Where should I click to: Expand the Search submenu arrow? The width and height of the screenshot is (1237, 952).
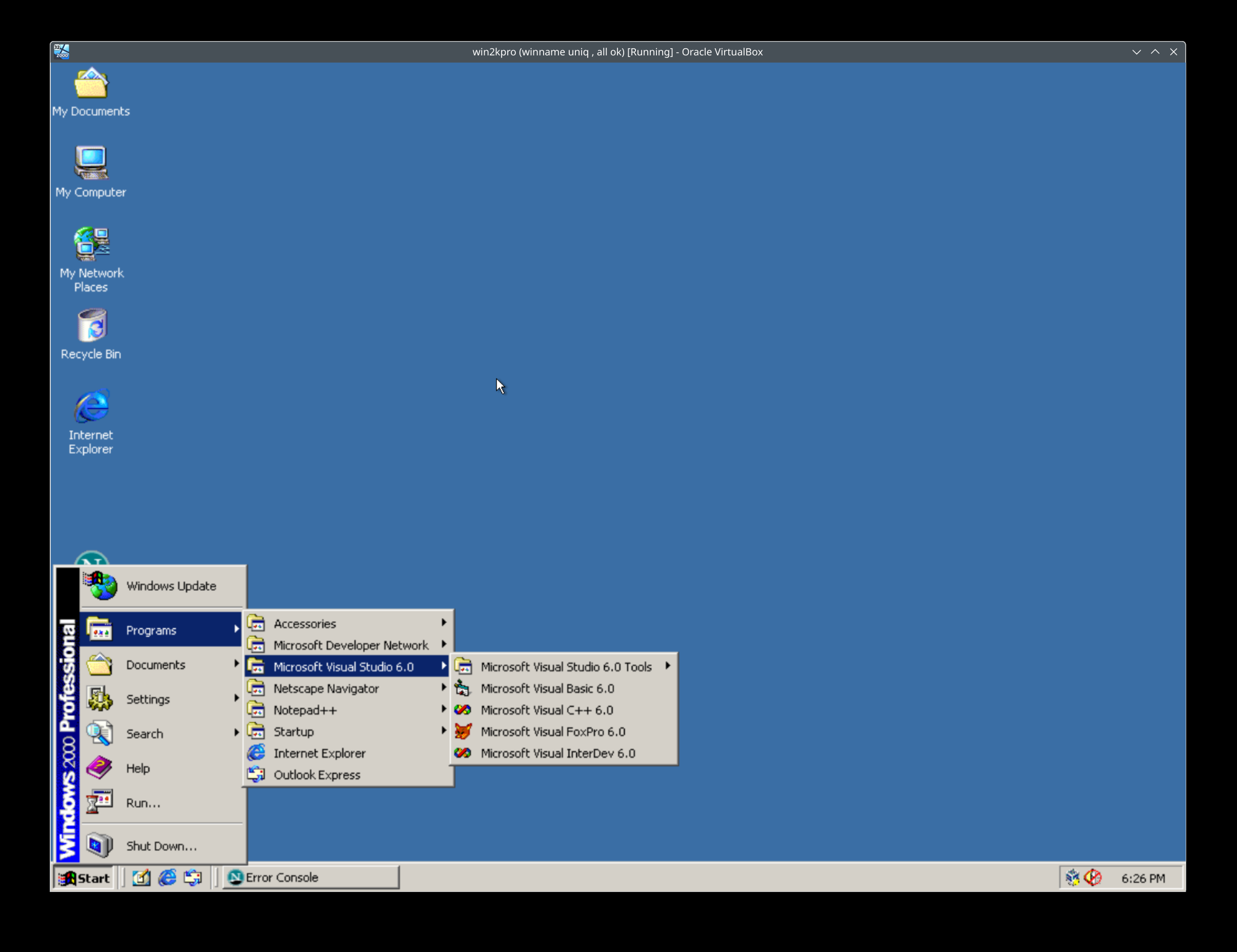click(236, 732)
